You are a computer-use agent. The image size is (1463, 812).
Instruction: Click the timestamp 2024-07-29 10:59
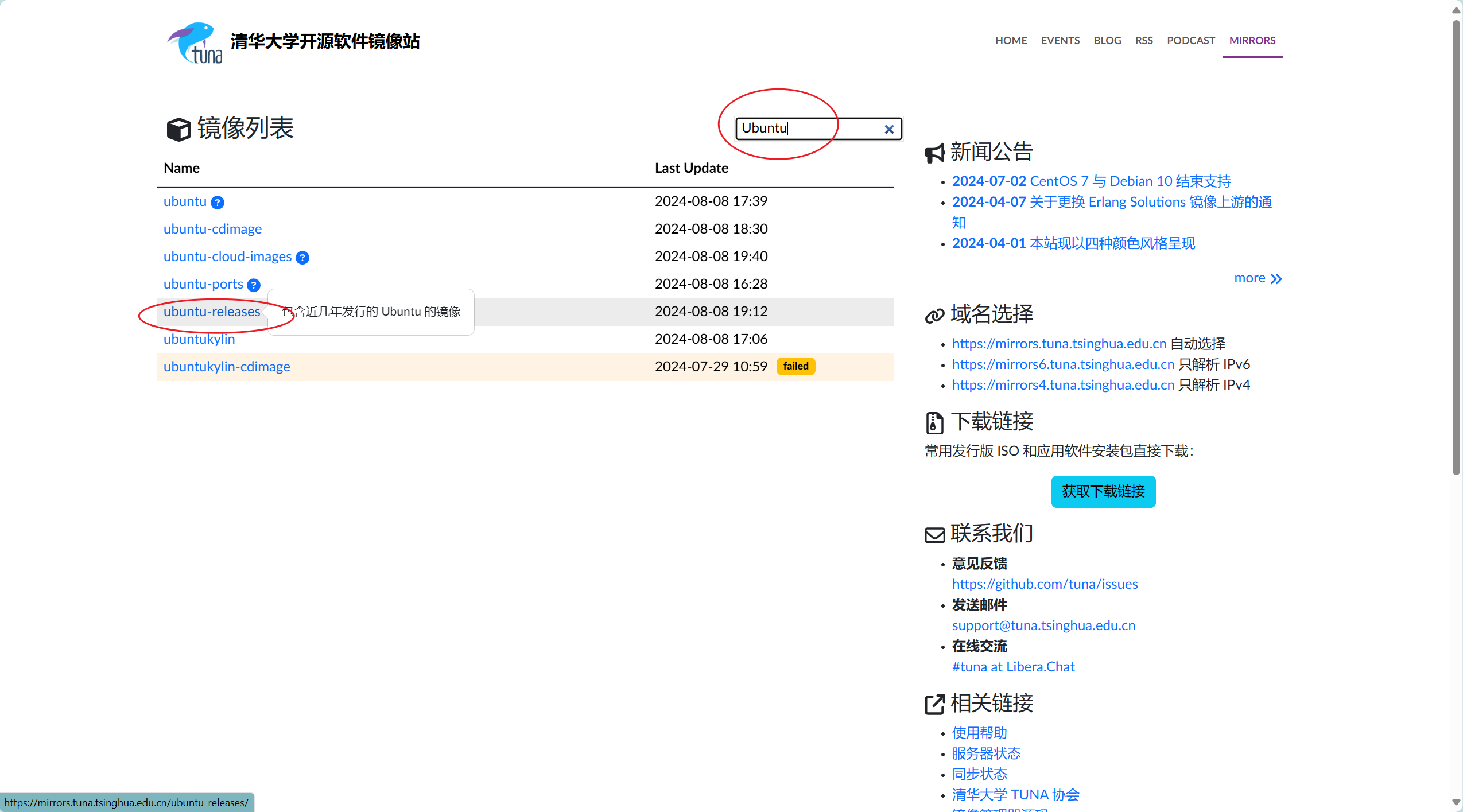(x=711, y=367)
